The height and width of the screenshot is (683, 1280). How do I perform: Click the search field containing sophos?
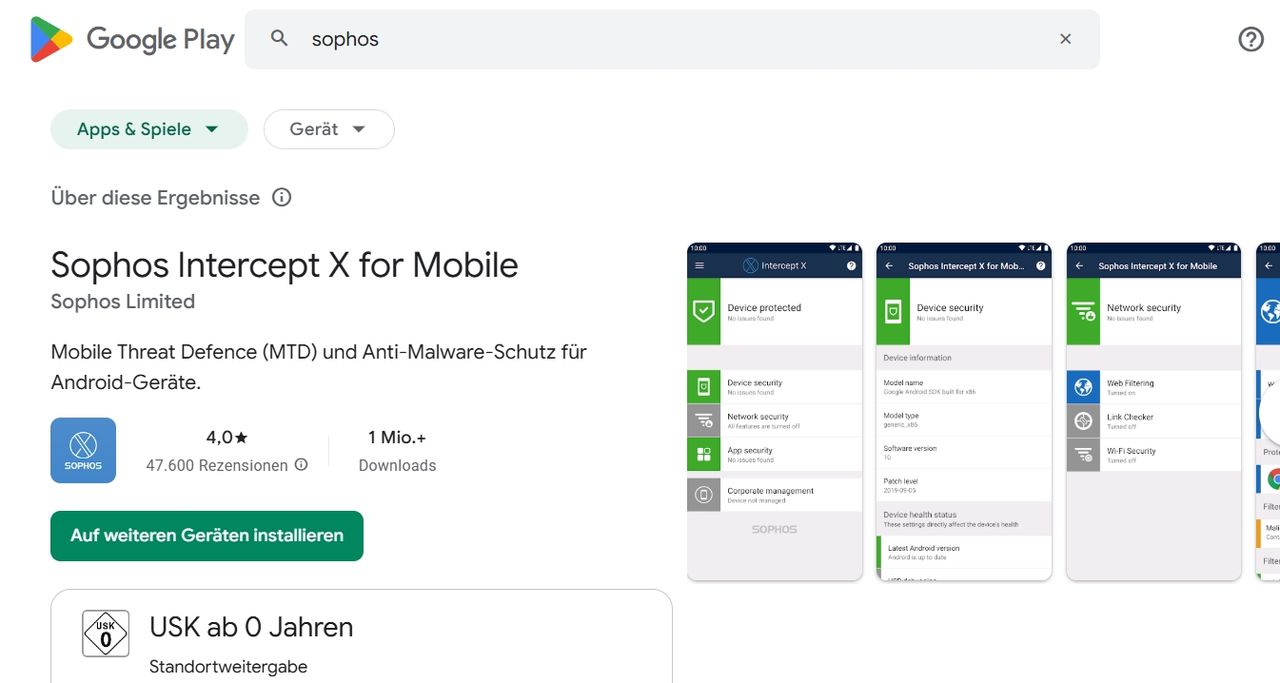point(672,39)
